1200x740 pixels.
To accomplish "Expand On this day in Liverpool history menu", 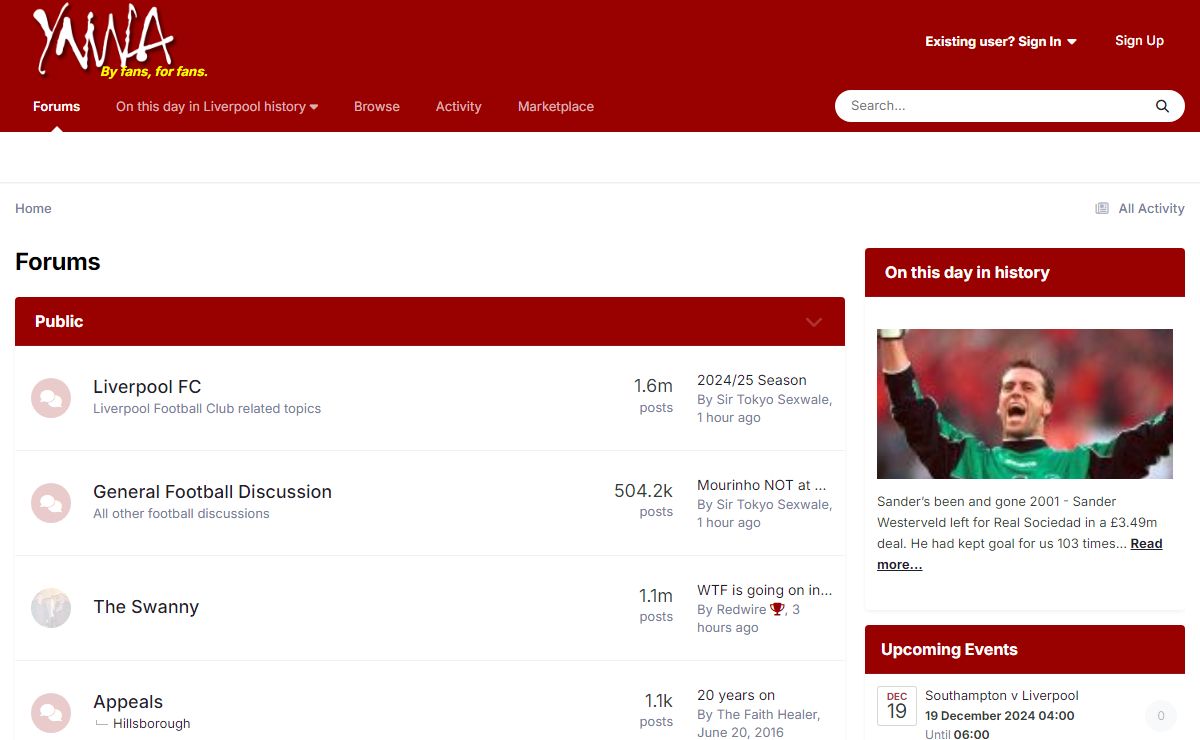I will point(217,106).
